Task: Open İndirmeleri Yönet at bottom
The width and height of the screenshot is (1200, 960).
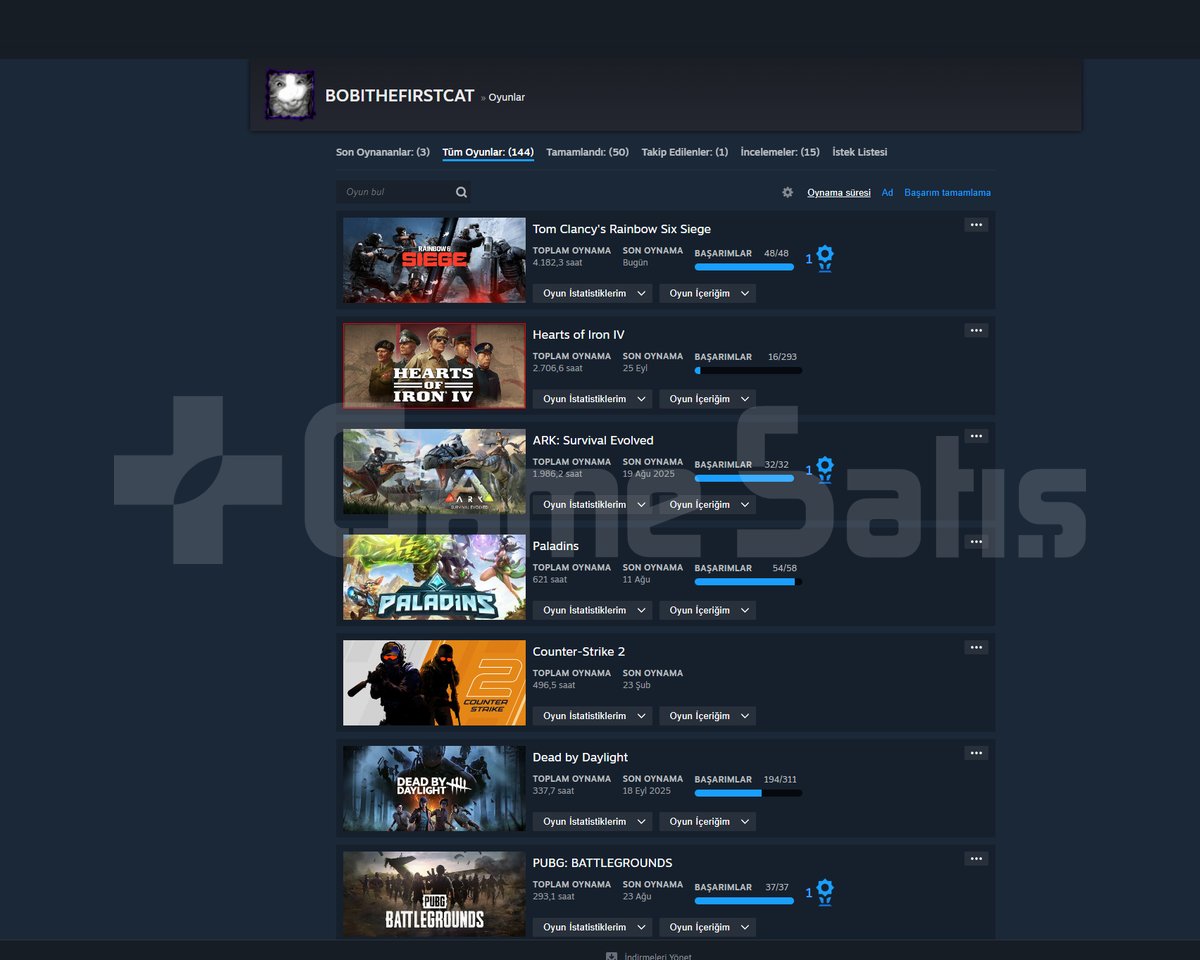Action: point(658,956)
